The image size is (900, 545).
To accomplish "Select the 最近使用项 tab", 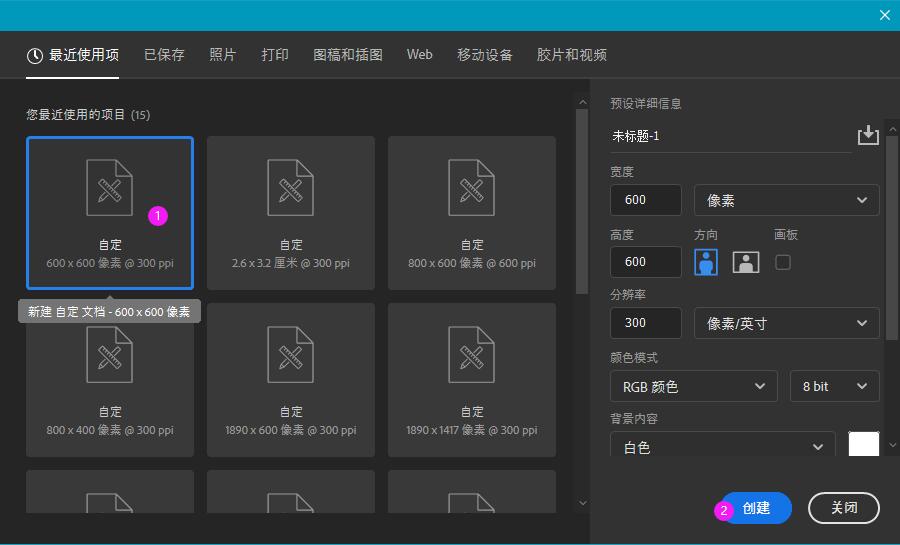I will point(73,55).
